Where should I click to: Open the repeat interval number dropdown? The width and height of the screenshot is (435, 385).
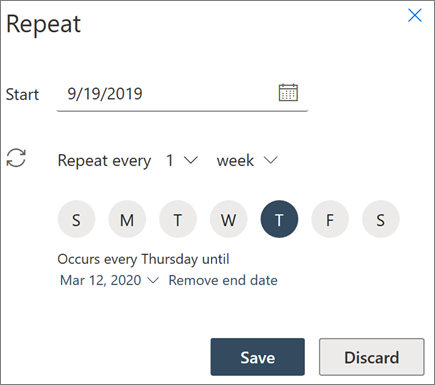(182, 160)
